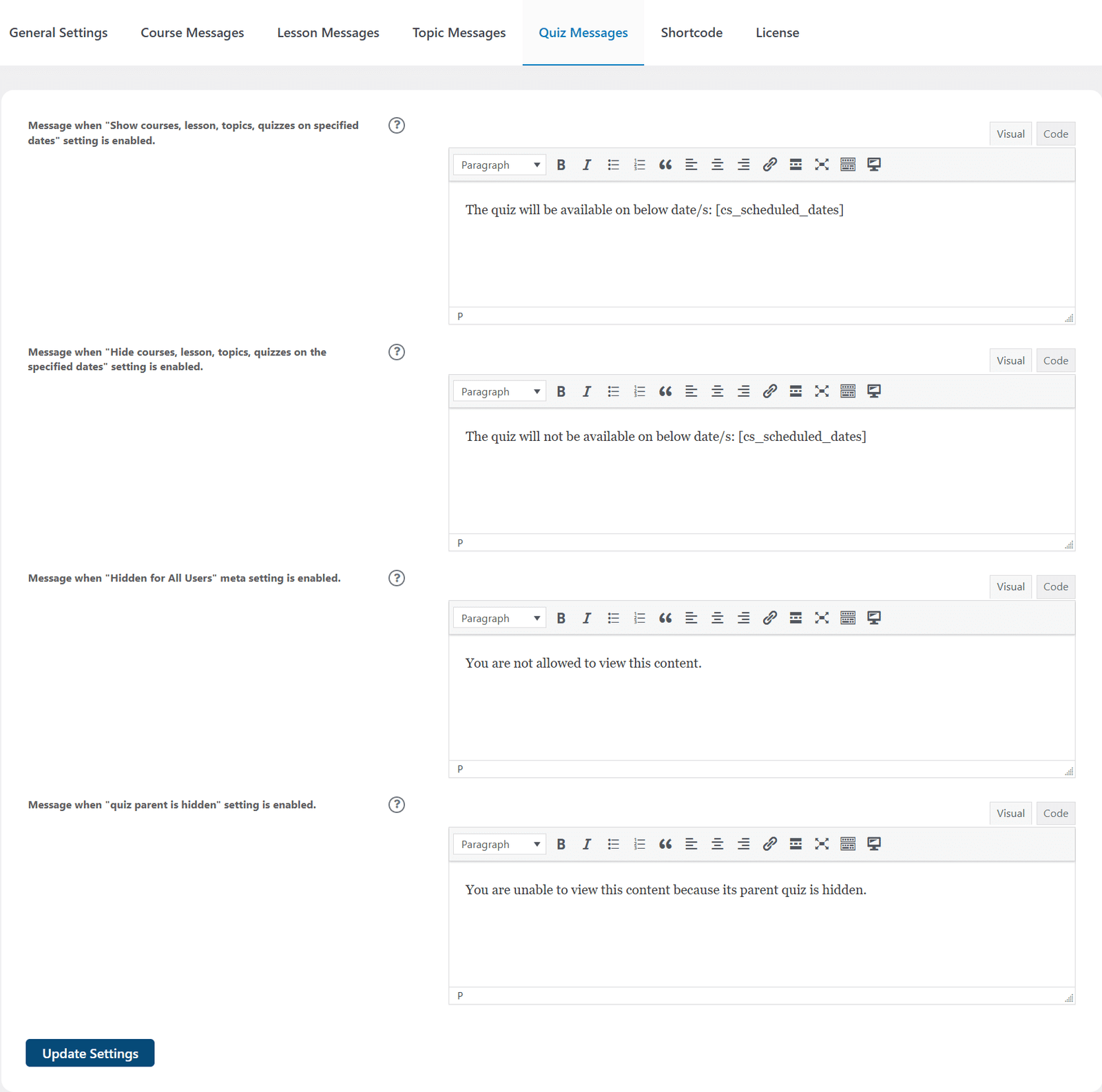Click into the 'quiz will not be available' text area
1102x1092 pixels.
(762, 471)
